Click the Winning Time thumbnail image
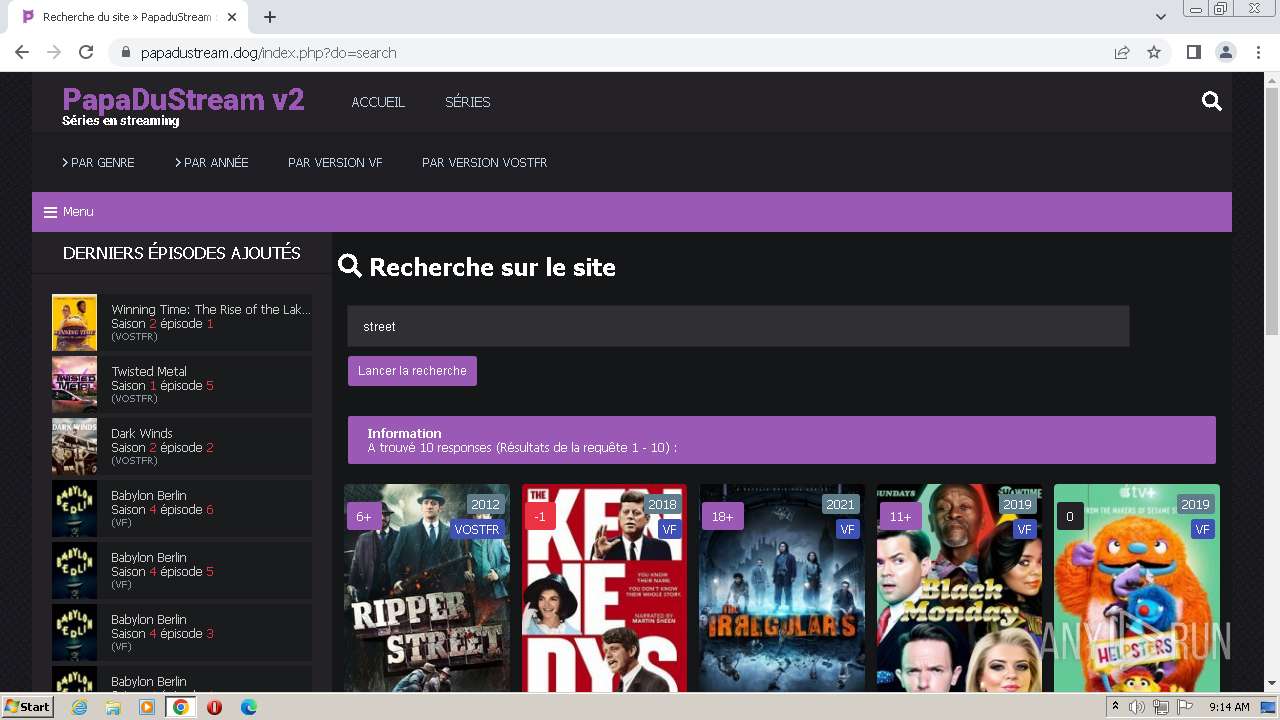Screen dimensions: 1280x720 [x=74, y=322]
